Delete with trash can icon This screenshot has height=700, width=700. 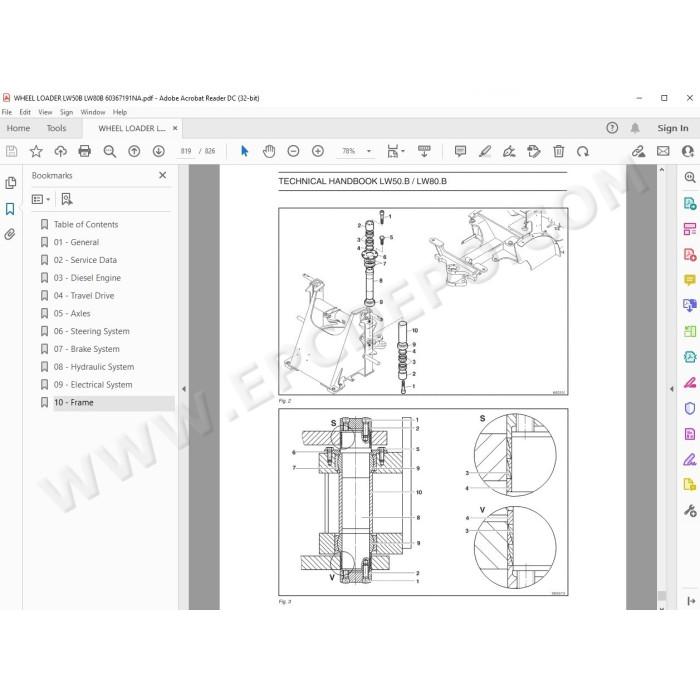pos(558,151)
